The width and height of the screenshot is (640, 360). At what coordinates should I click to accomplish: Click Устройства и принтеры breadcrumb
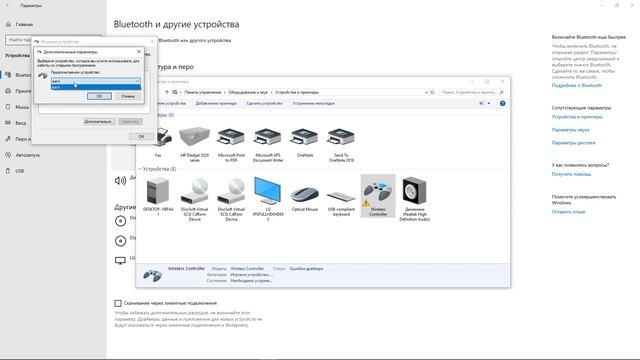pos(297,92)
